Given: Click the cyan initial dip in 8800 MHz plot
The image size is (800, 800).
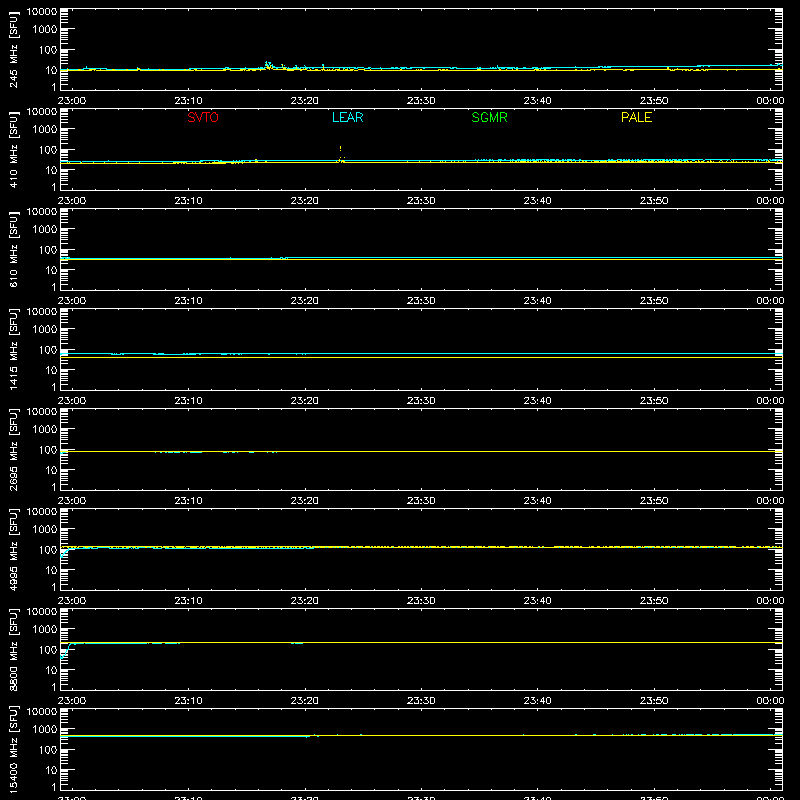Looking at the screenshot, I should point(64,652).
